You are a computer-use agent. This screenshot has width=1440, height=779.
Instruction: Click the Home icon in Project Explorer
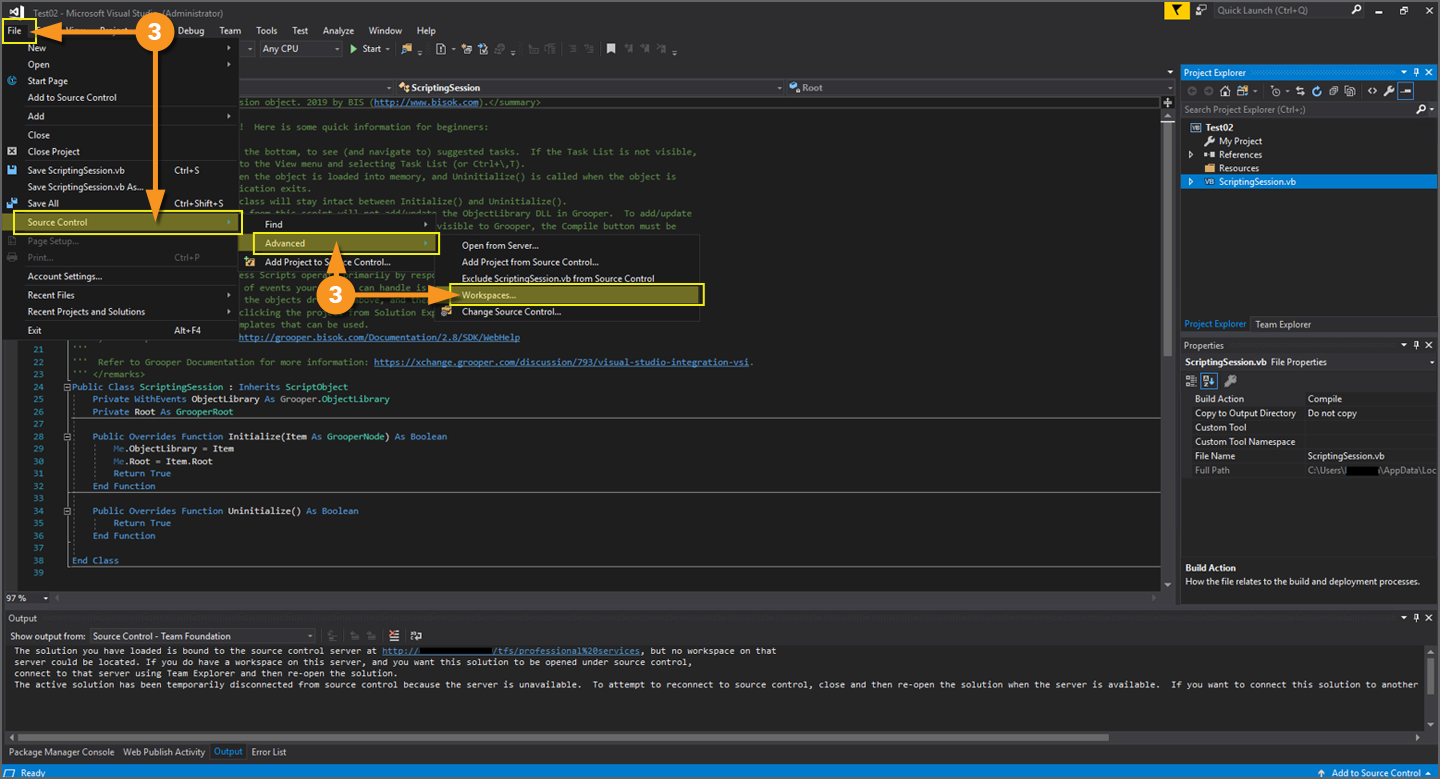pyautogui.click(x=1225, y=91)
